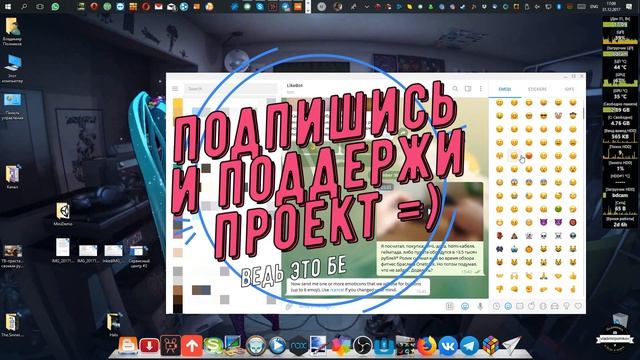Toggle the chat side panel icon
The height and width of the screenshot is (360, 640).
468,89
